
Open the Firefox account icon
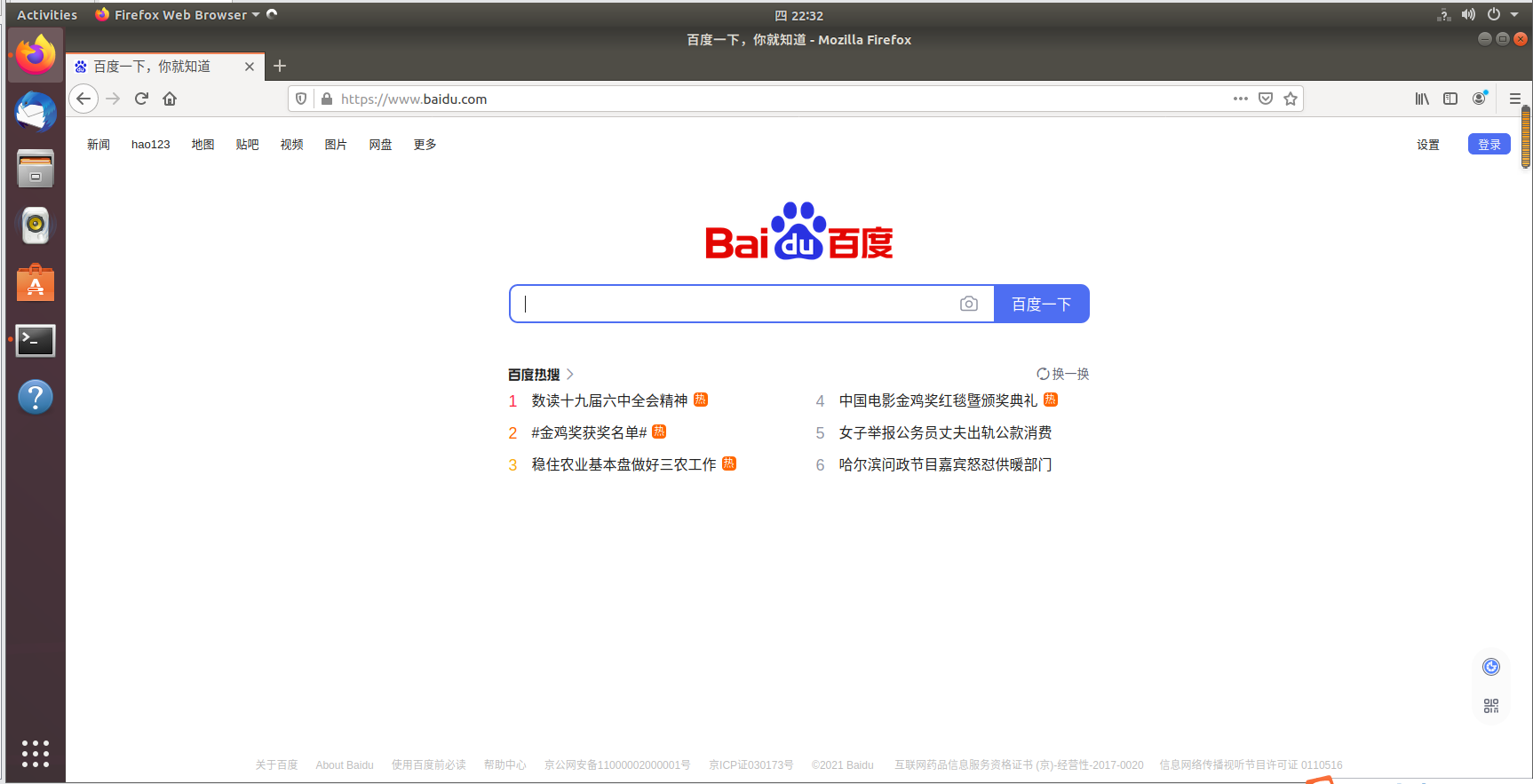[1479, 99]
